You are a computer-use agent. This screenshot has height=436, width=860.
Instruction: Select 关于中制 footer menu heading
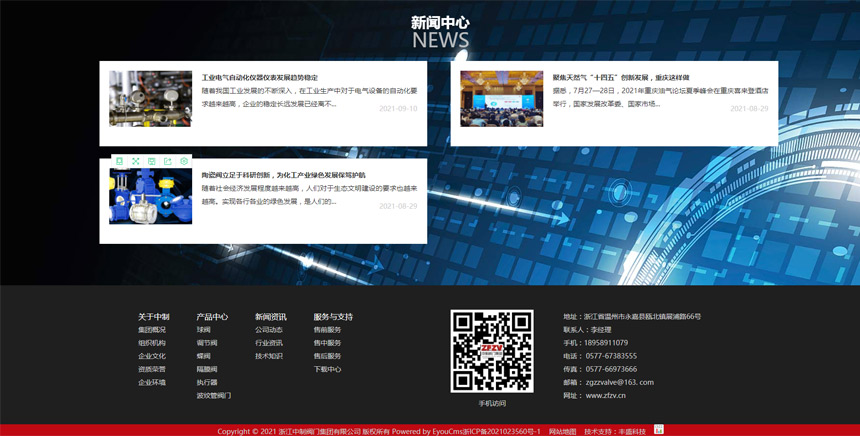tap(153, 317)
